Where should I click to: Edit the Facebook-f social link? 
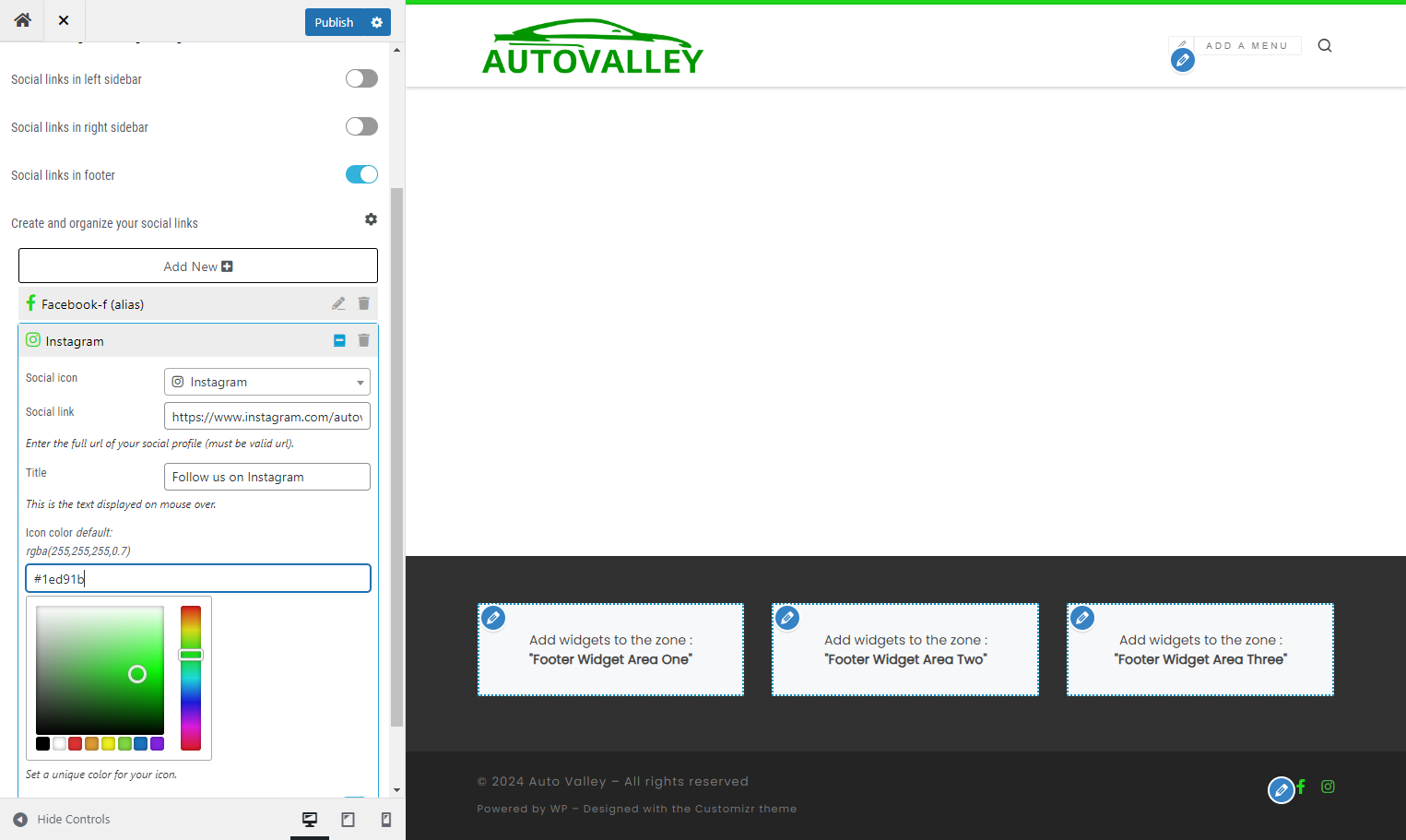[338, 303]
